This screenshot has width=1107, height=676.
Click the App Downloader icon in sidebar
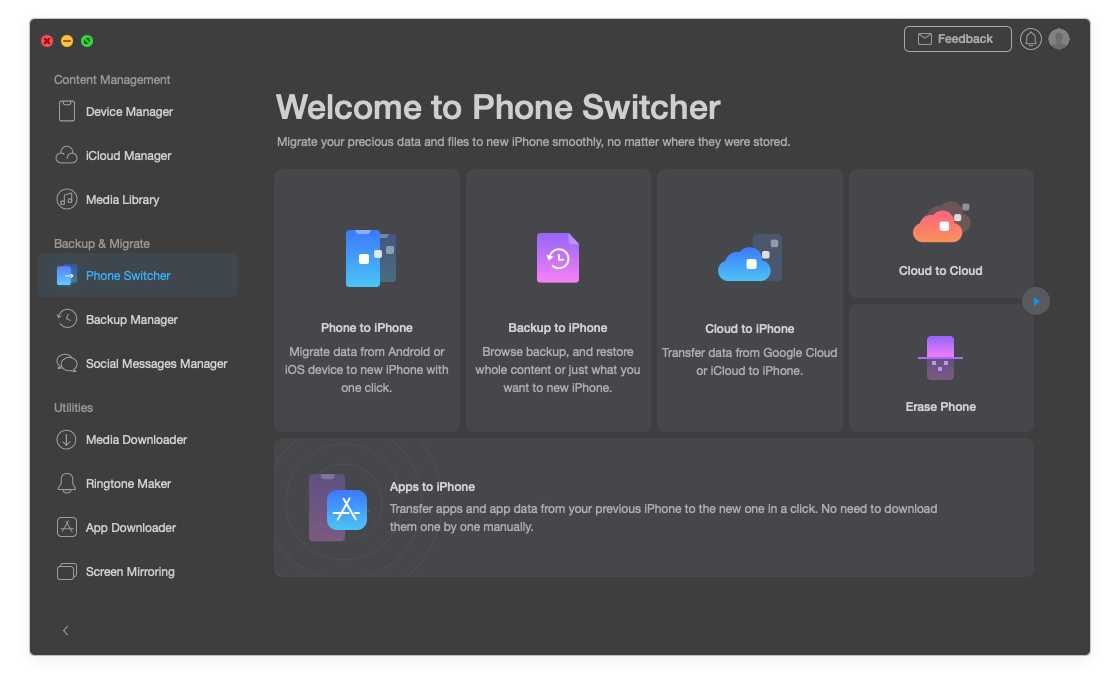(x=67, y=528)
